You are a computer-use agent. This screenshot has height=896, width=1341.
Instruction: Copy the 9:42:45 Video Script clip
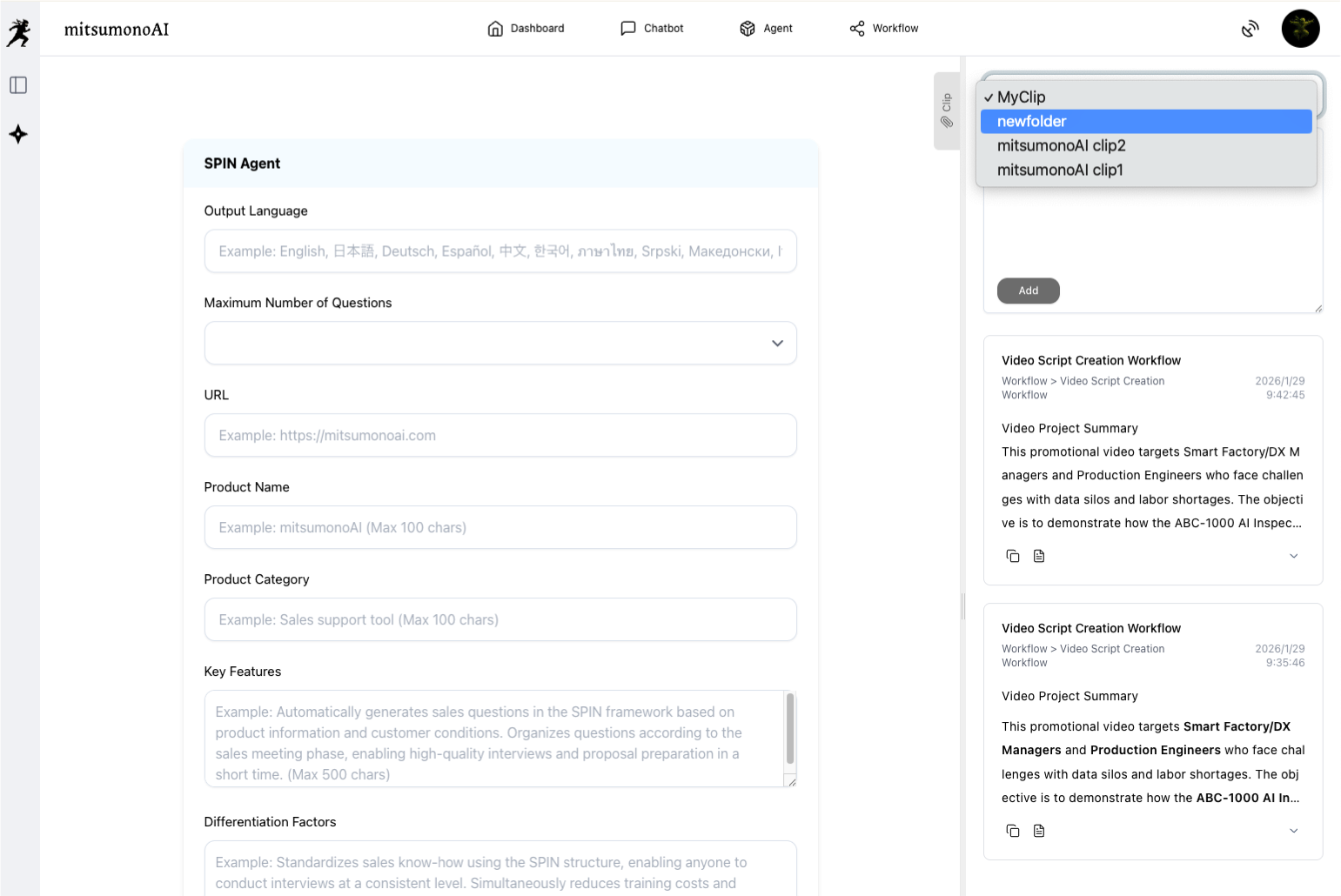pos(1013,556)
